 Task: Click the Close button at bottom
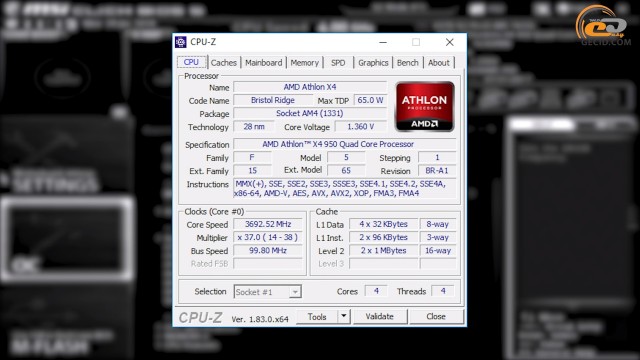pyautogui.click(x=436, y=317)
